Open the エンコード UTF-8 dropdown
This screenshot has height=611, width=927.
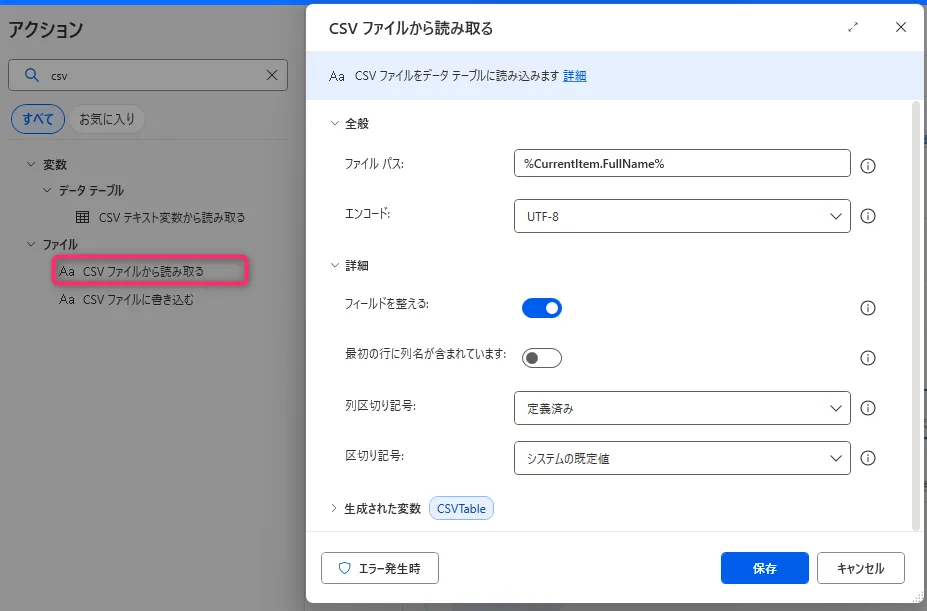[x=681, y=216]
